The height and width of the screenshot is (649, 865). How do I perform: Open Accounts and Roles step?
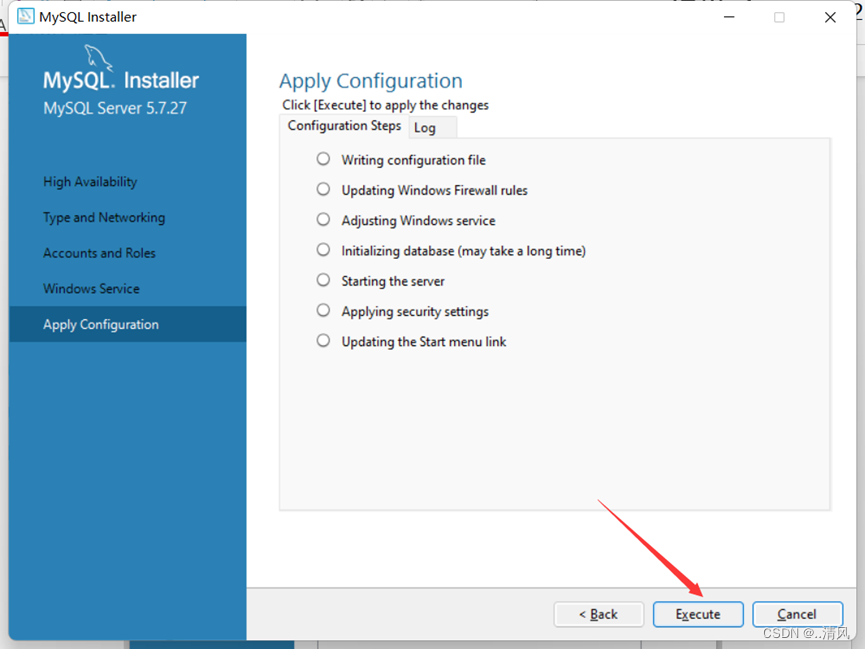click(x=99, y=253)
